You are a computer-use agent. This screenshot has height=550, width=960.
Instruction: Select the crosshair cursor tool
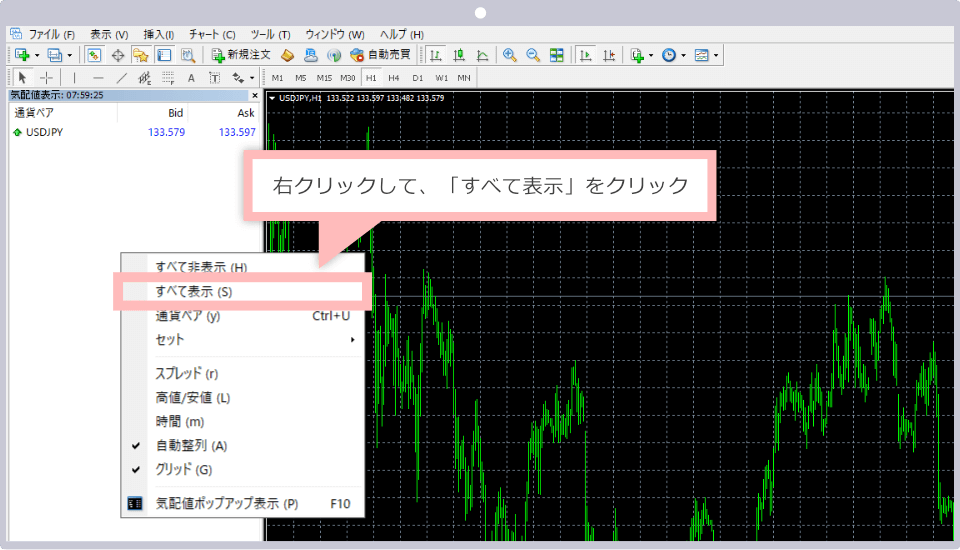coord(46,78)
